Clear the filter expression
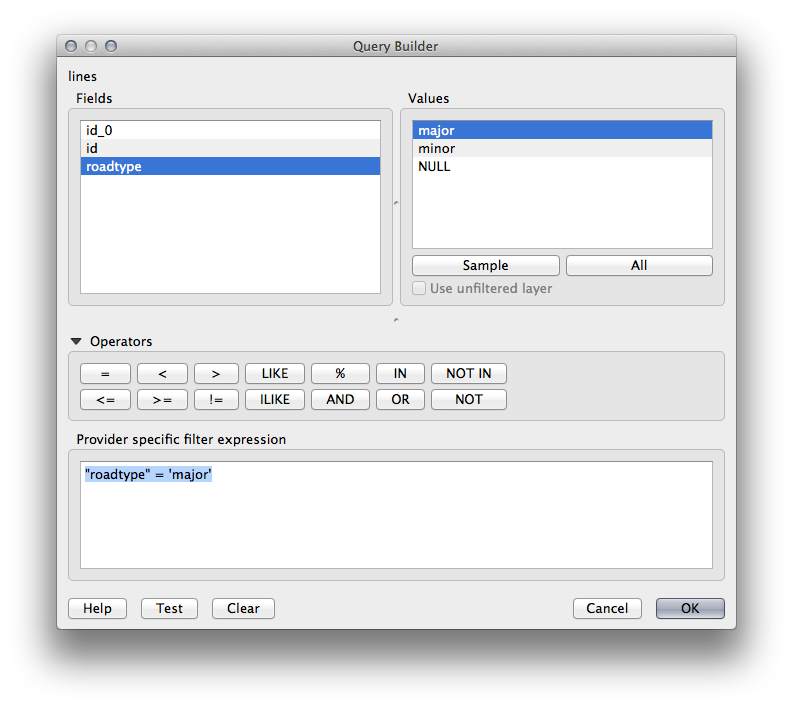Viewport: 793px width, 708px height. point(243,609)
